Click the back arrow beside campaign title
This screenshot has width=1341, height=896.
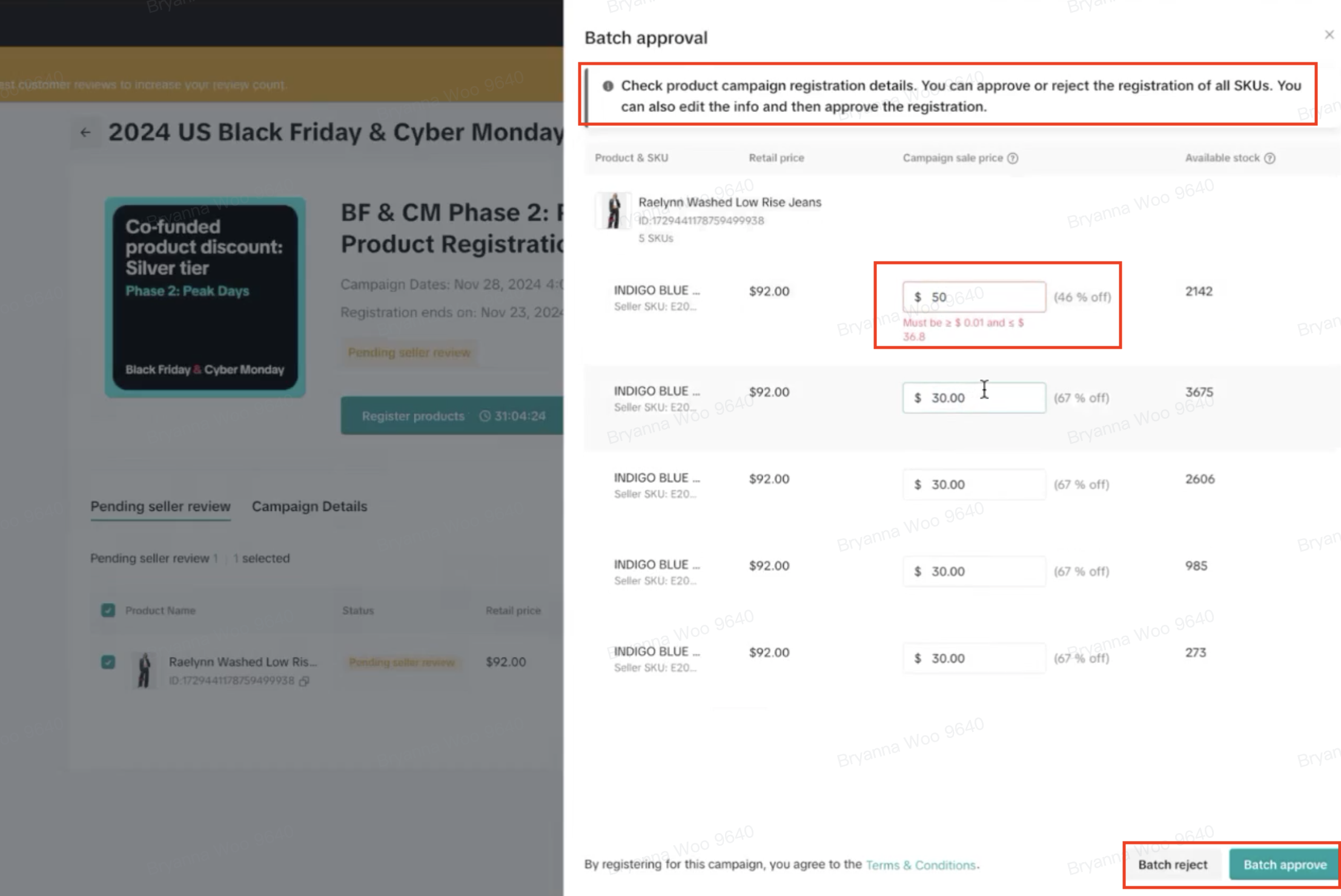[85, 133]
